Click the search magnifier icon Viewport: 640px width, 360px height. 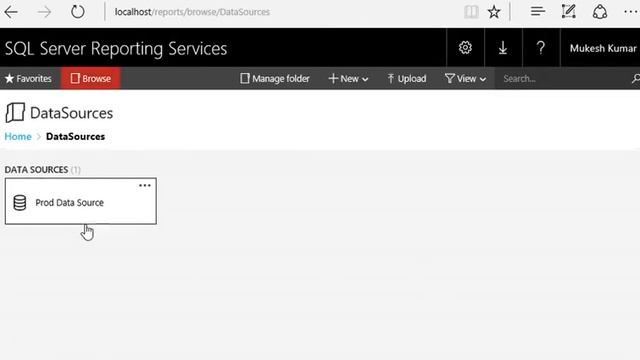636,78
